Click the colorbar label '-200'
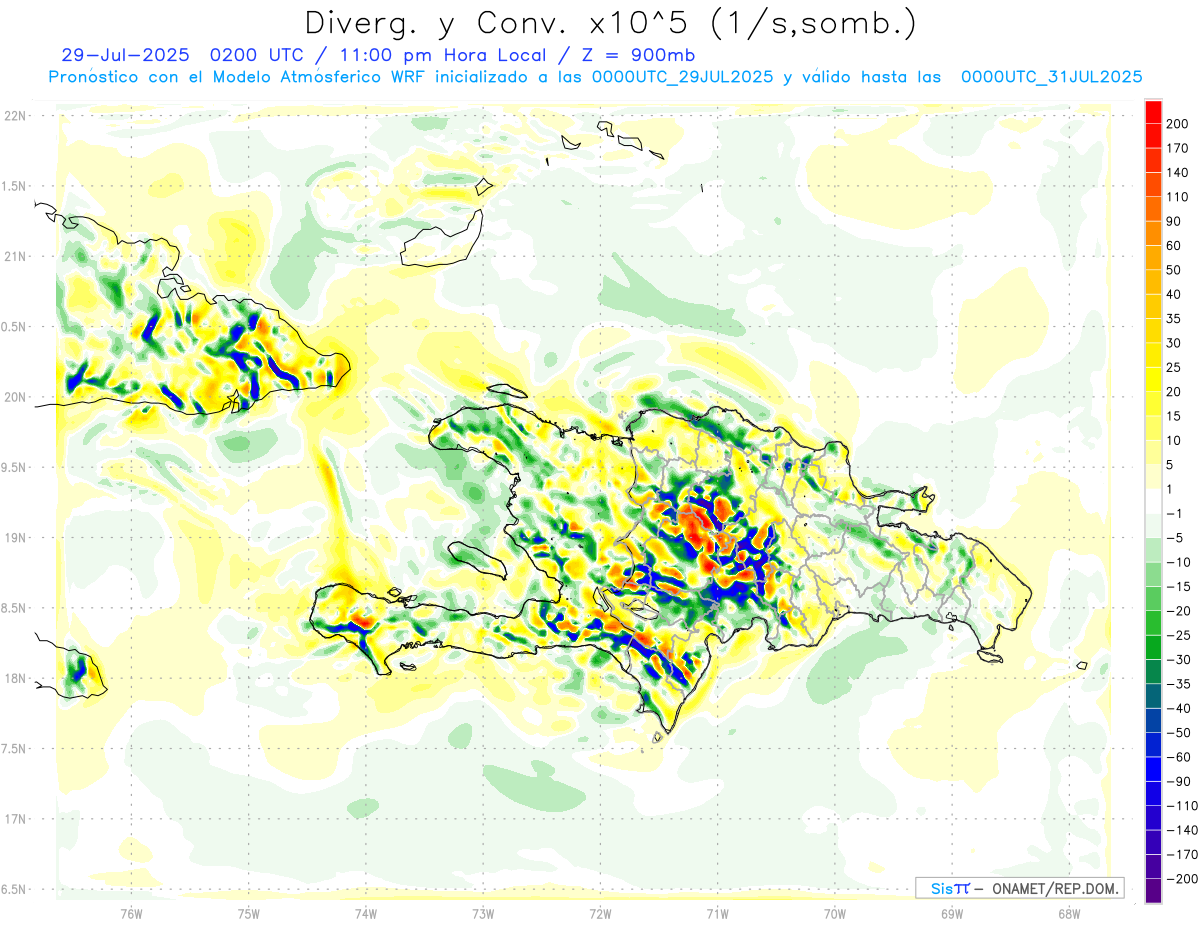 coord(1184,879)
